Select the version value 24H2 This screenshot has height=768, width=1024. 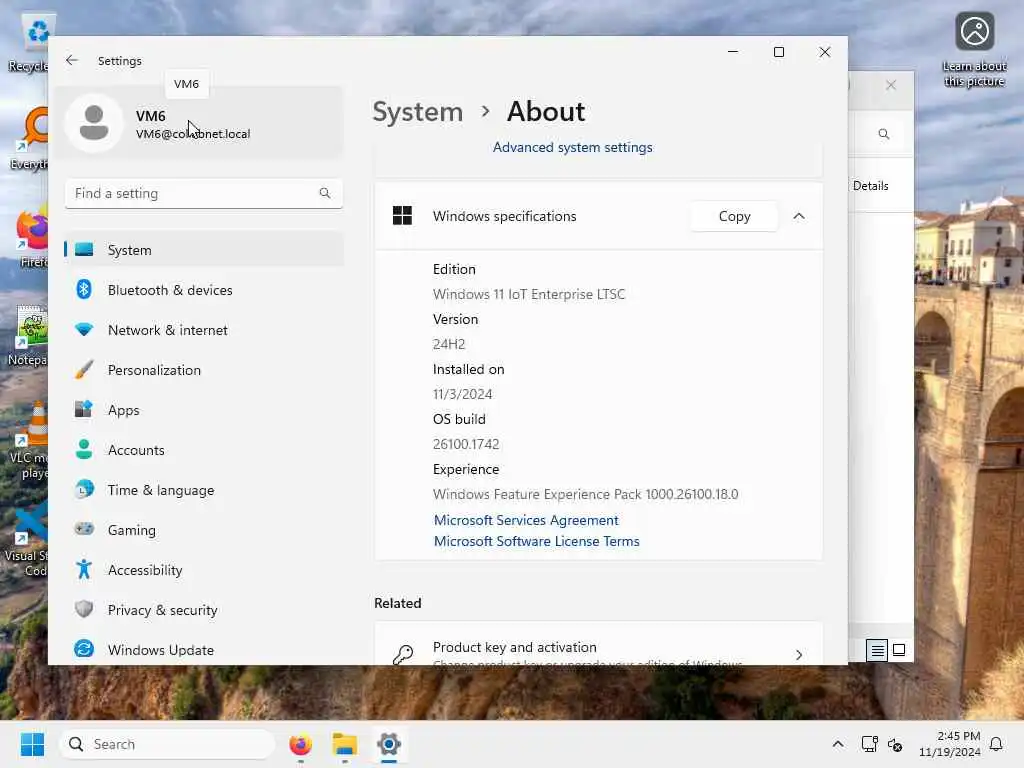click(x=449, y=344)
